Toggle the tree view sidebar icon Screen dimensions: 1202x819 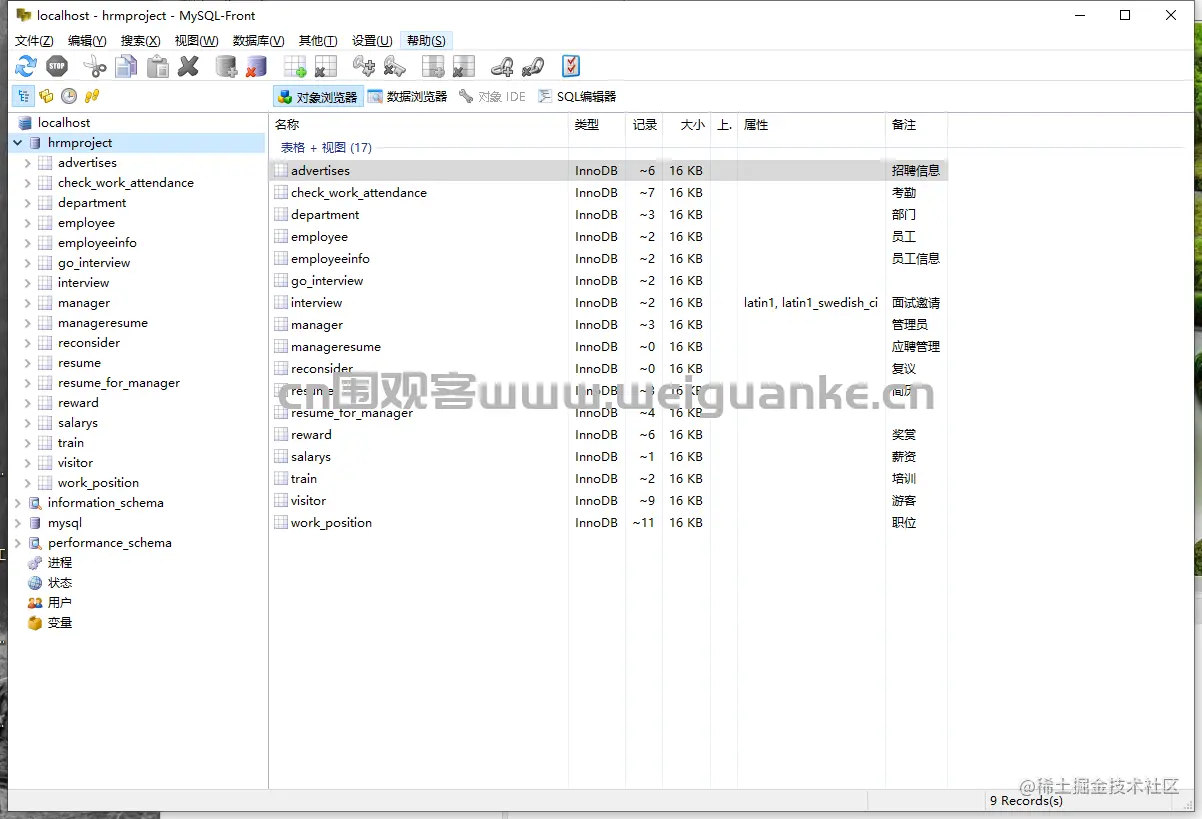(x=23, y=96)
